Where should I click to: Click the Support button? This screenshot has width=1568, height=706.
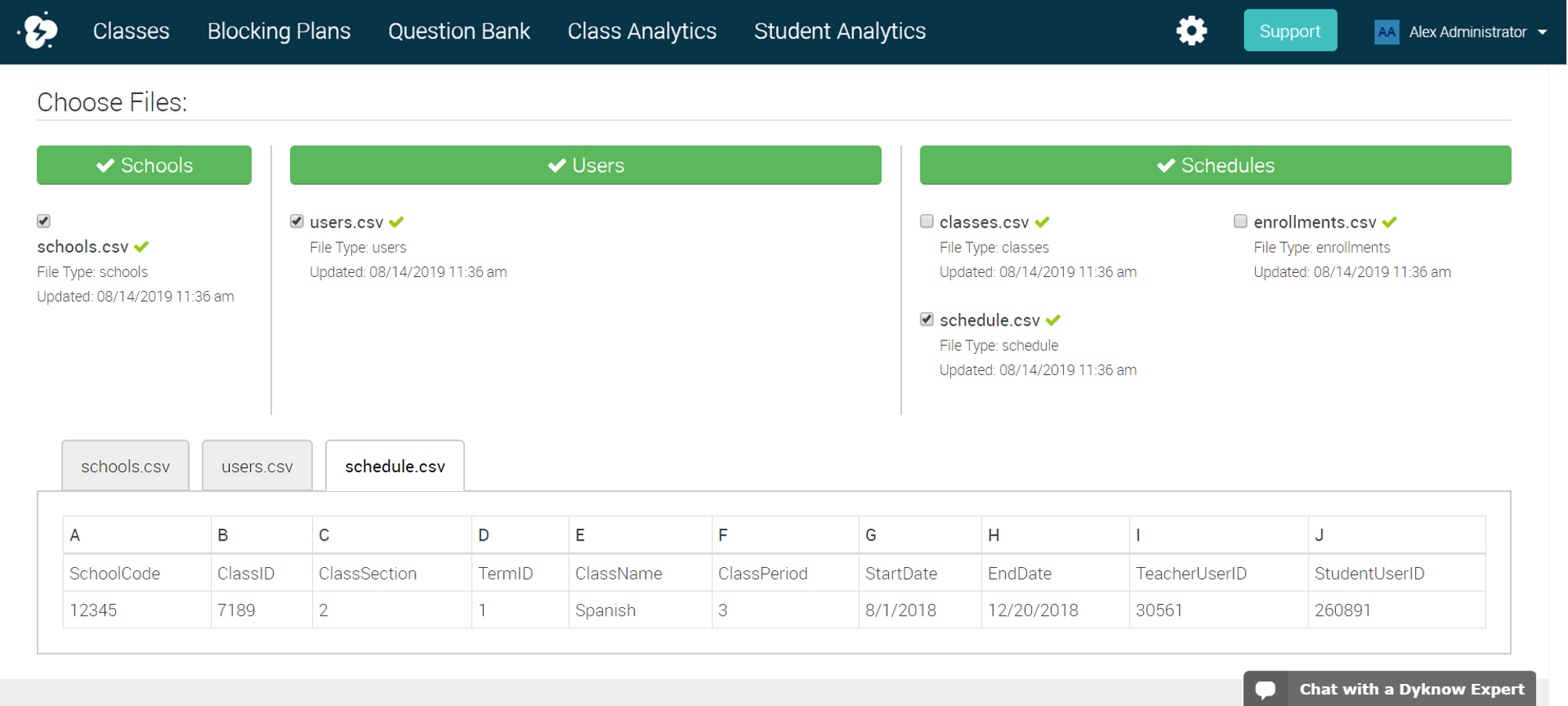coord(1290,31)
